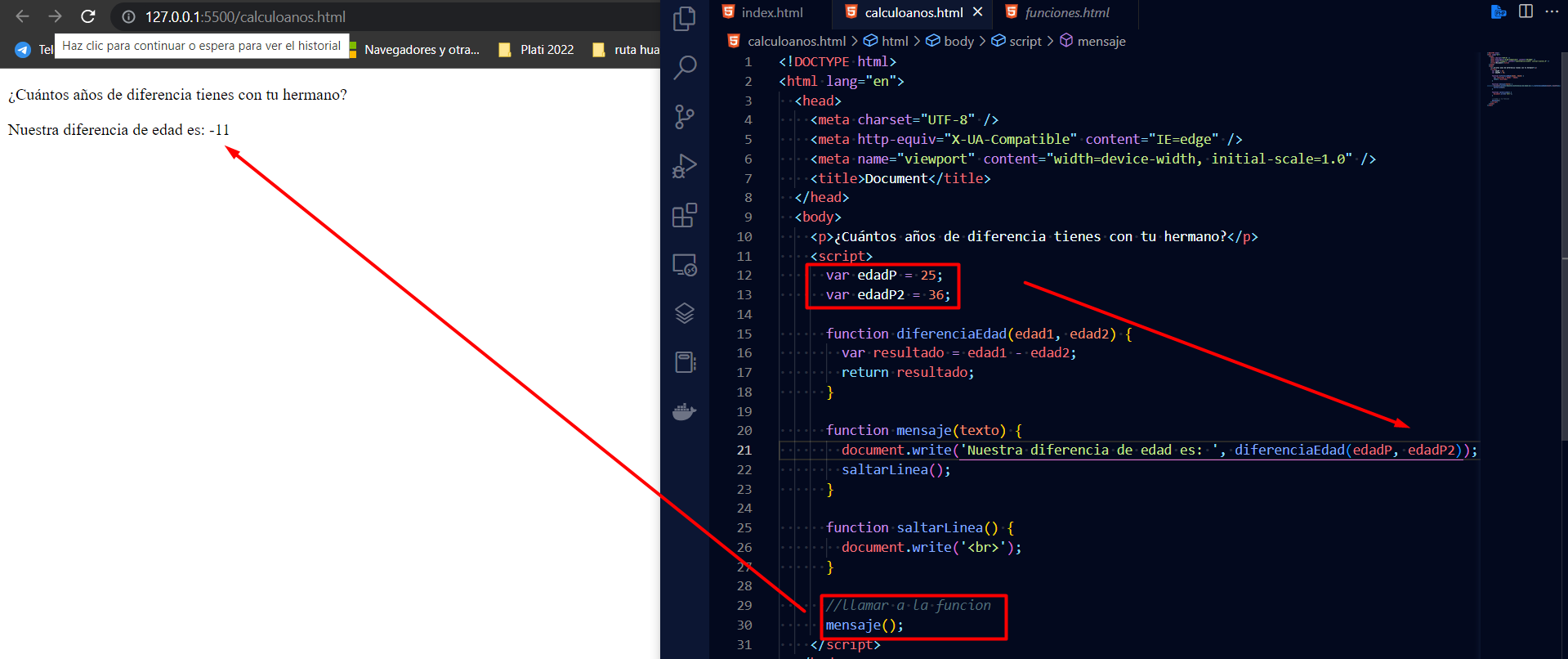Click 'return resultado;' code line
The width and height of the screenshot is (1568, 659).
(x=908, y=372)
